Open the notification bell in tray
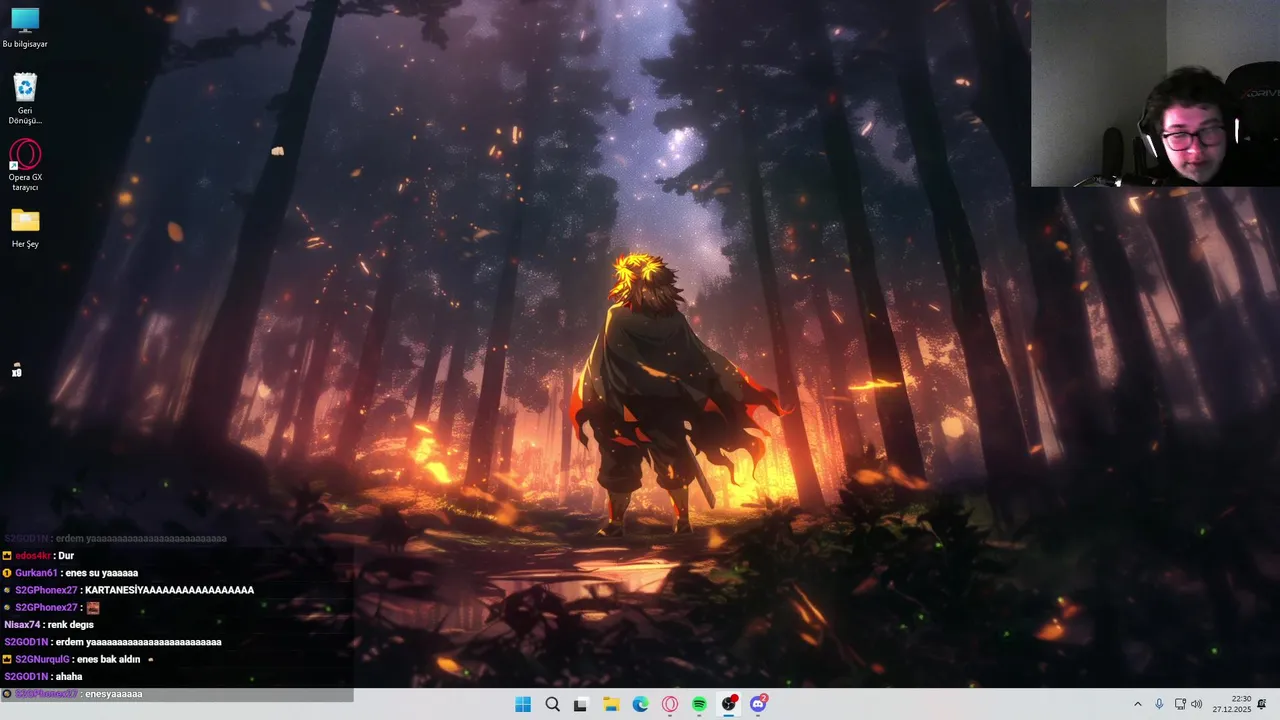 [1262, 704]
